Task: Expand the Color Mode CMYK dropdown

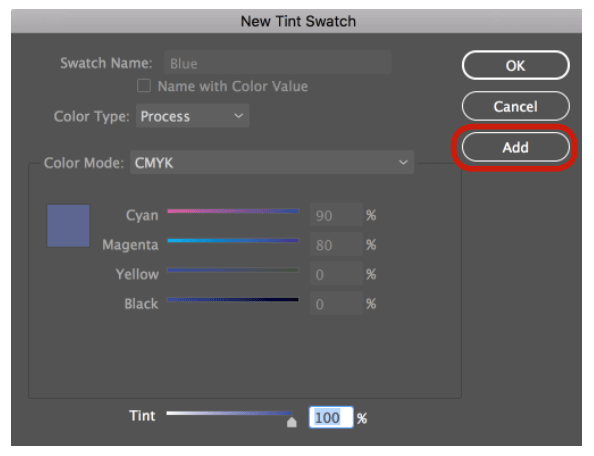Action: 272,162
